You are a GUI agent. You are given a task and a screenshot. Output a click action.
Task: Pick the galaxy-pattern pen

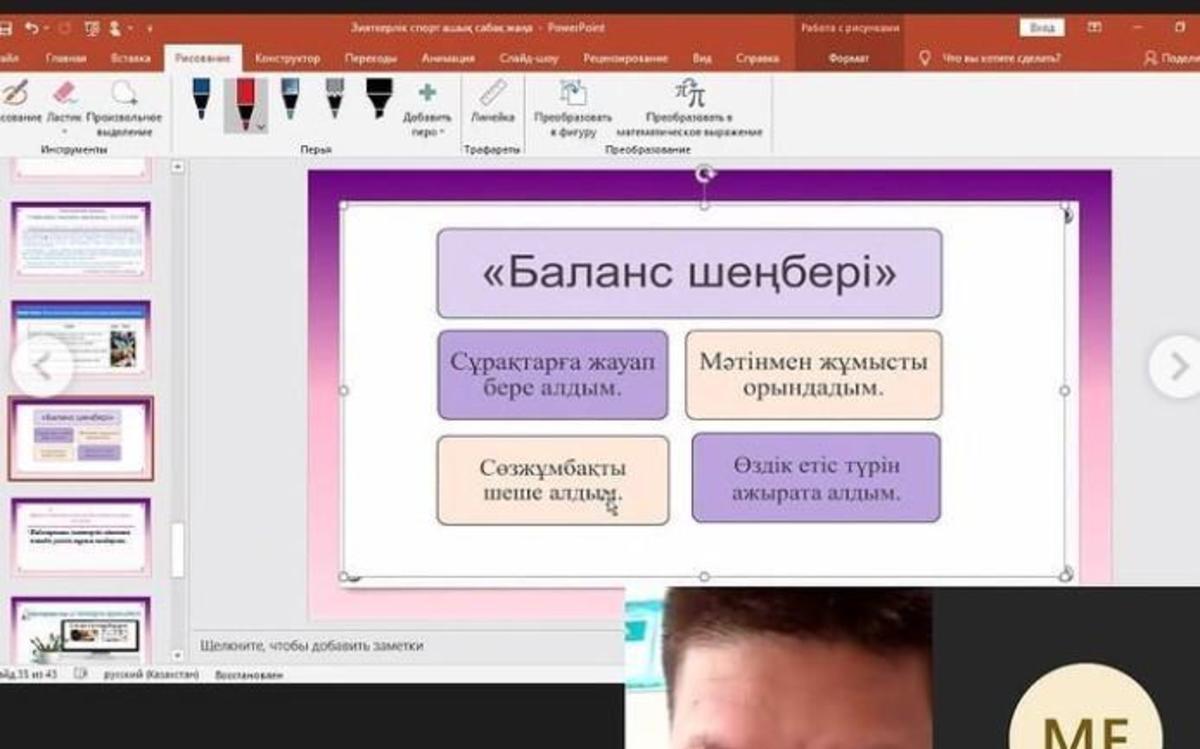coord(290,99)
